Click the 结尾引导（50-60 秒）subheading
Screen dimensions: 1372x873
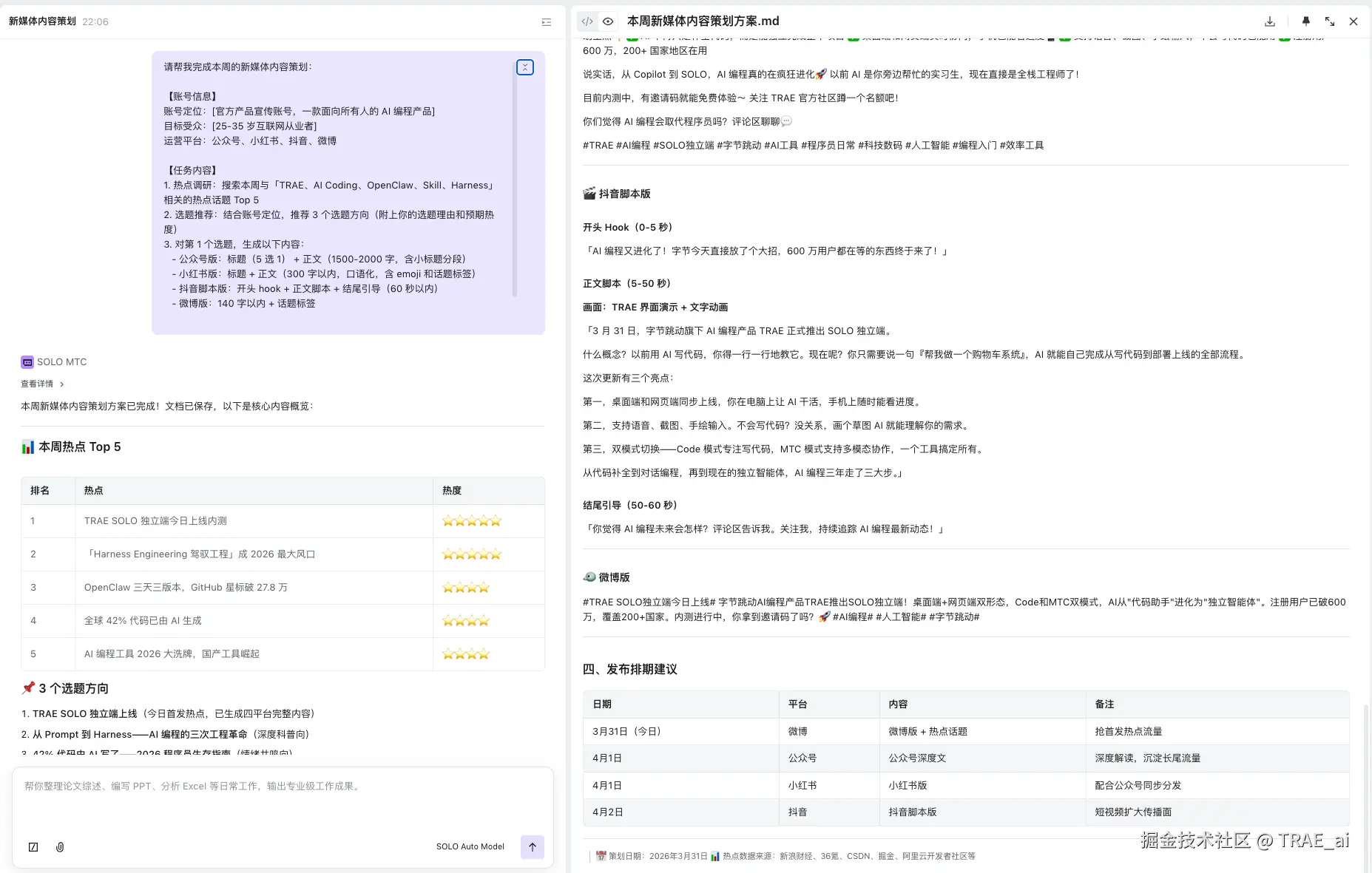point(630,506)
